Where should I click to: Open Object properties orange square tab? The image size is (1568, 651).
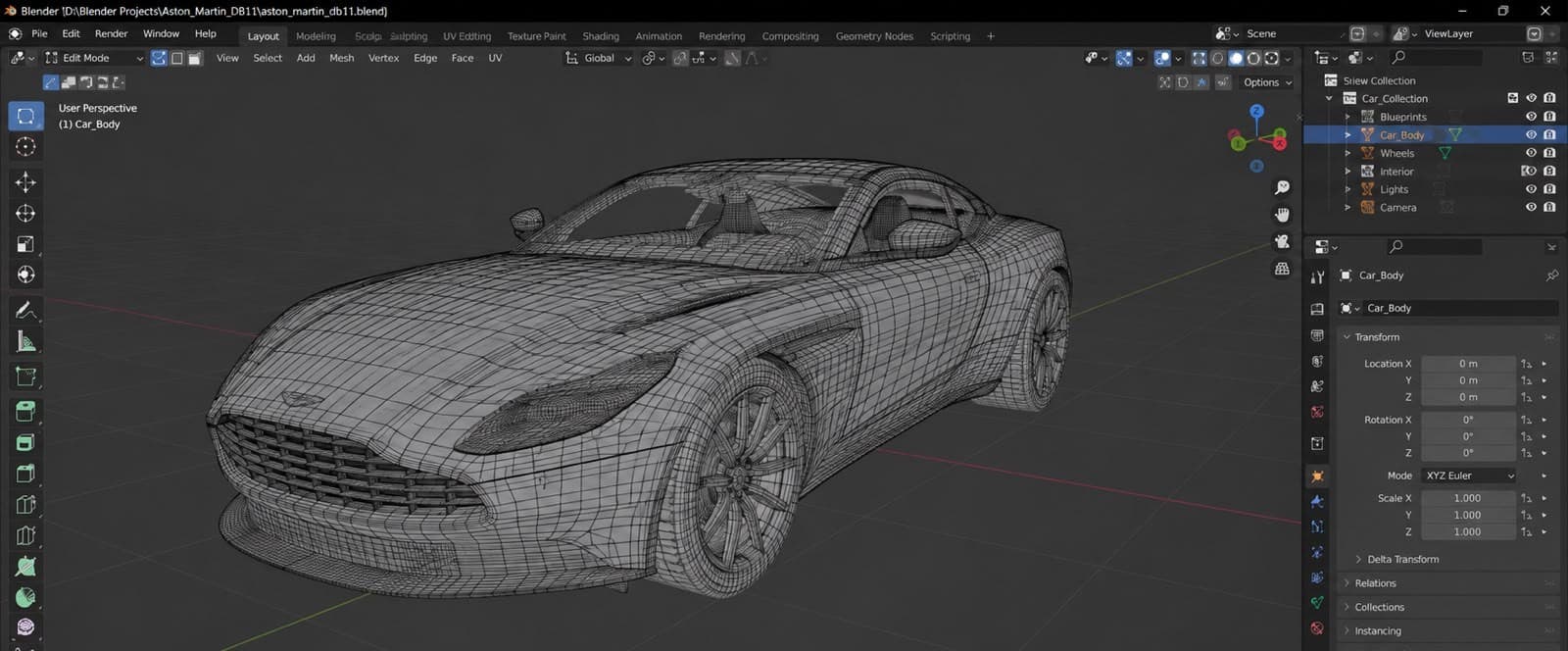[x=1317, y=476]
